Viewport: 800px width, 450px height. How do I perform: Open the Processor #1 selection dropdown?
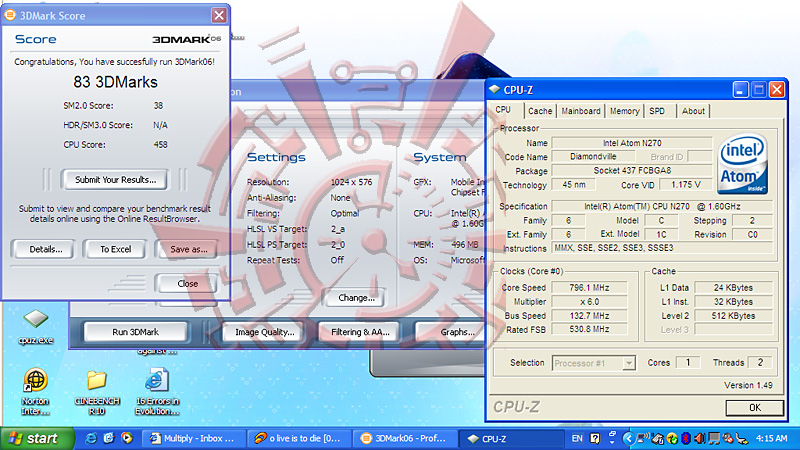pos(593,363)
